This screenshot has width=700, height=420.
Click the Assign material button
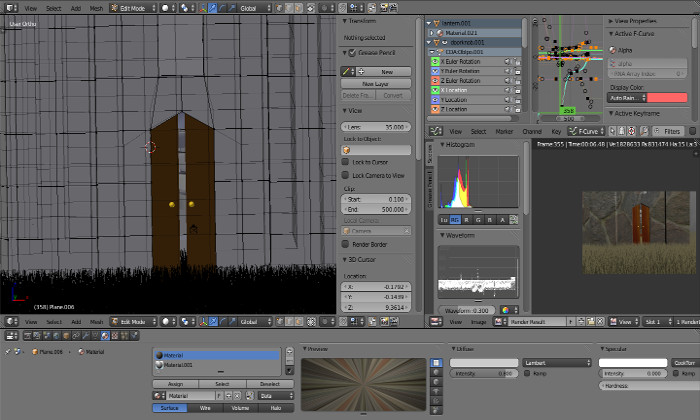tap(173, 383)
